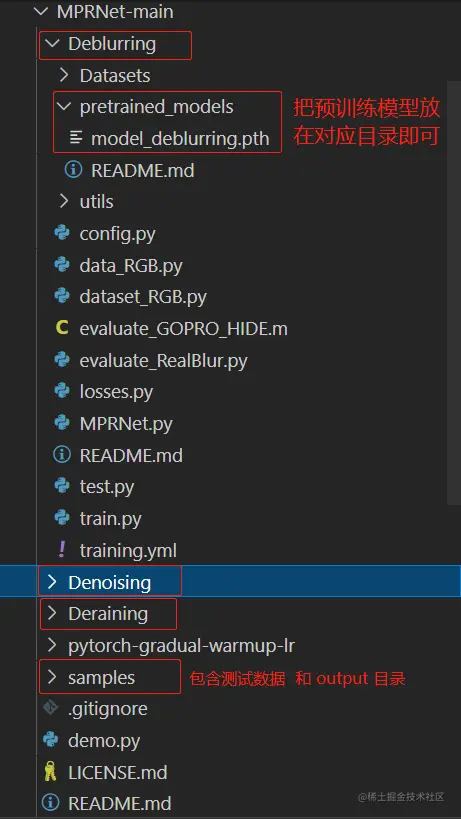The width and height of the screenshot is (461, 819).
Task: Click the info icon of README.md under pretrained_models
Action: pyautogui.click(x=73, y=170)
